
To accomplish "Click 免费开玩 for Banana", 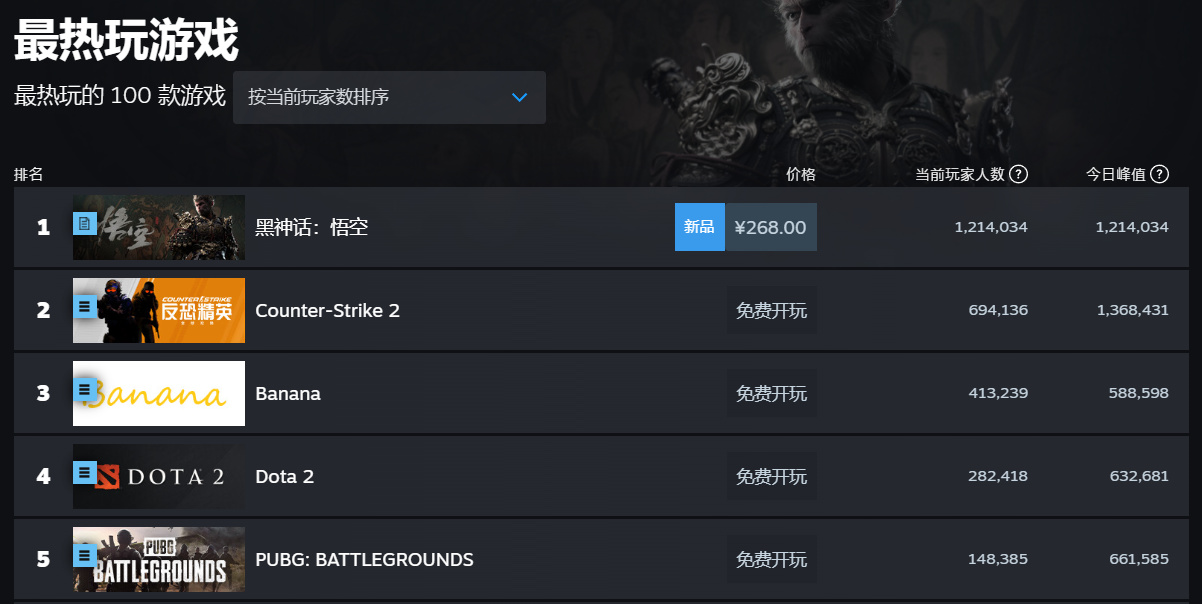I will (771, 393).
